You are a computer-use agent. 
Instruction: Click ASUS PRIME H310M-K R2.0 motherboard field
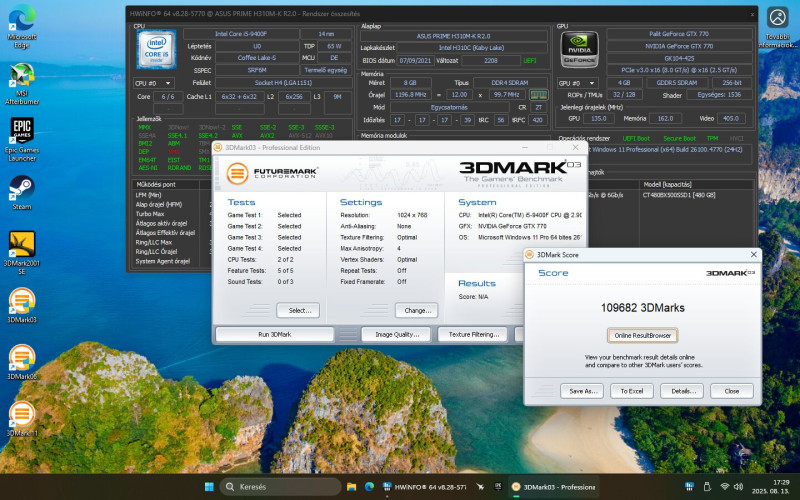pos(453,36)
